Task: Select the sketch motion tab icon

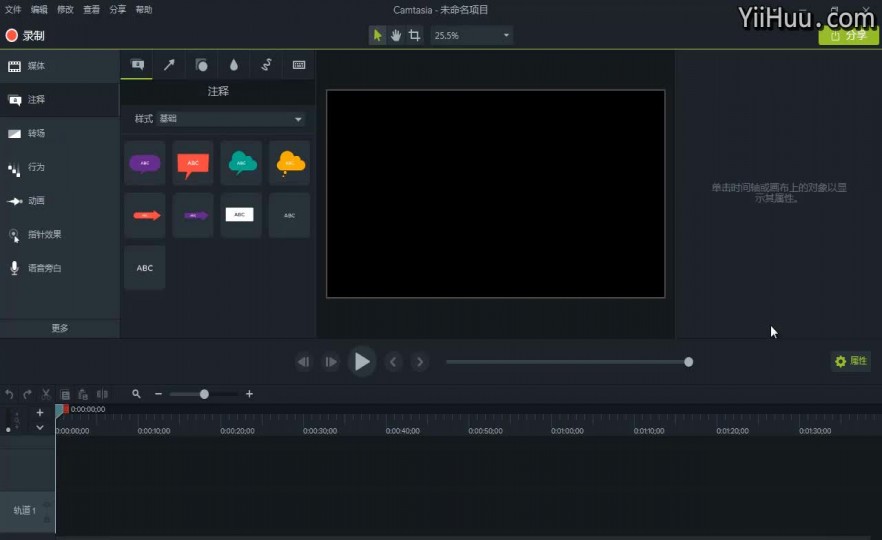Action: [266, 65]
